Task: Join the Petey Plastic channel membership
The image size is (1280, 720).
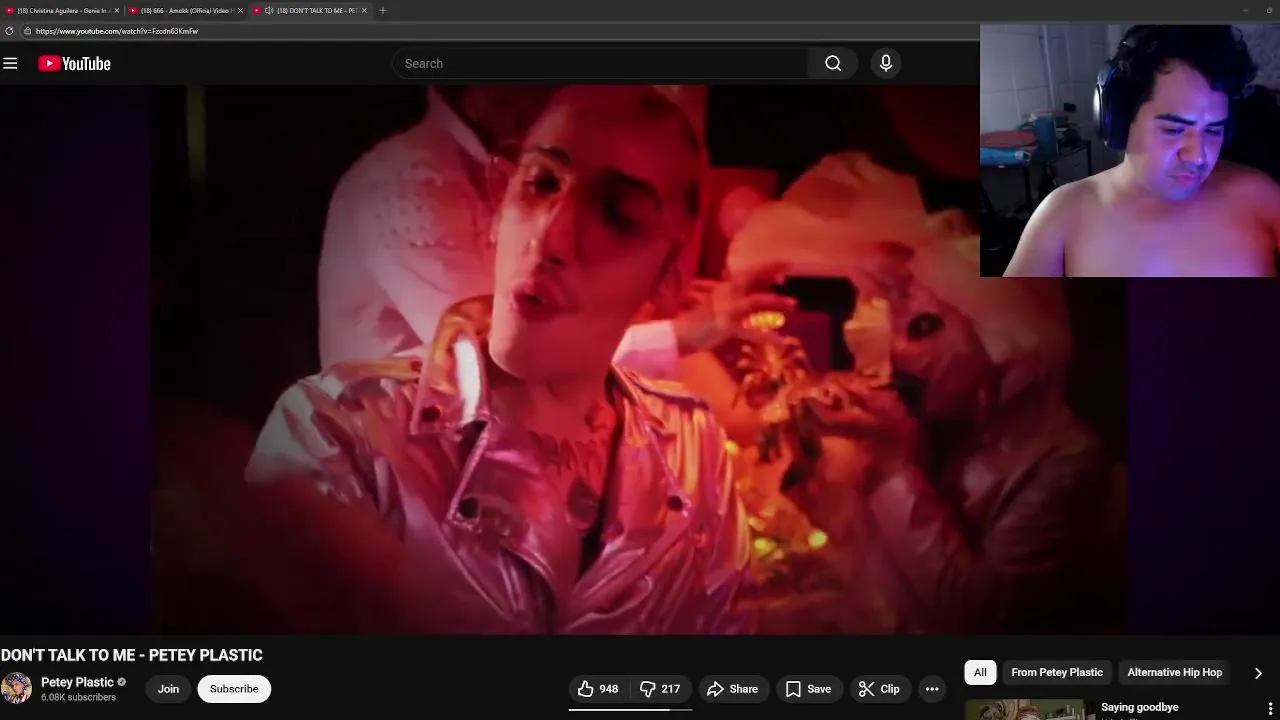Action: (168, 689)
